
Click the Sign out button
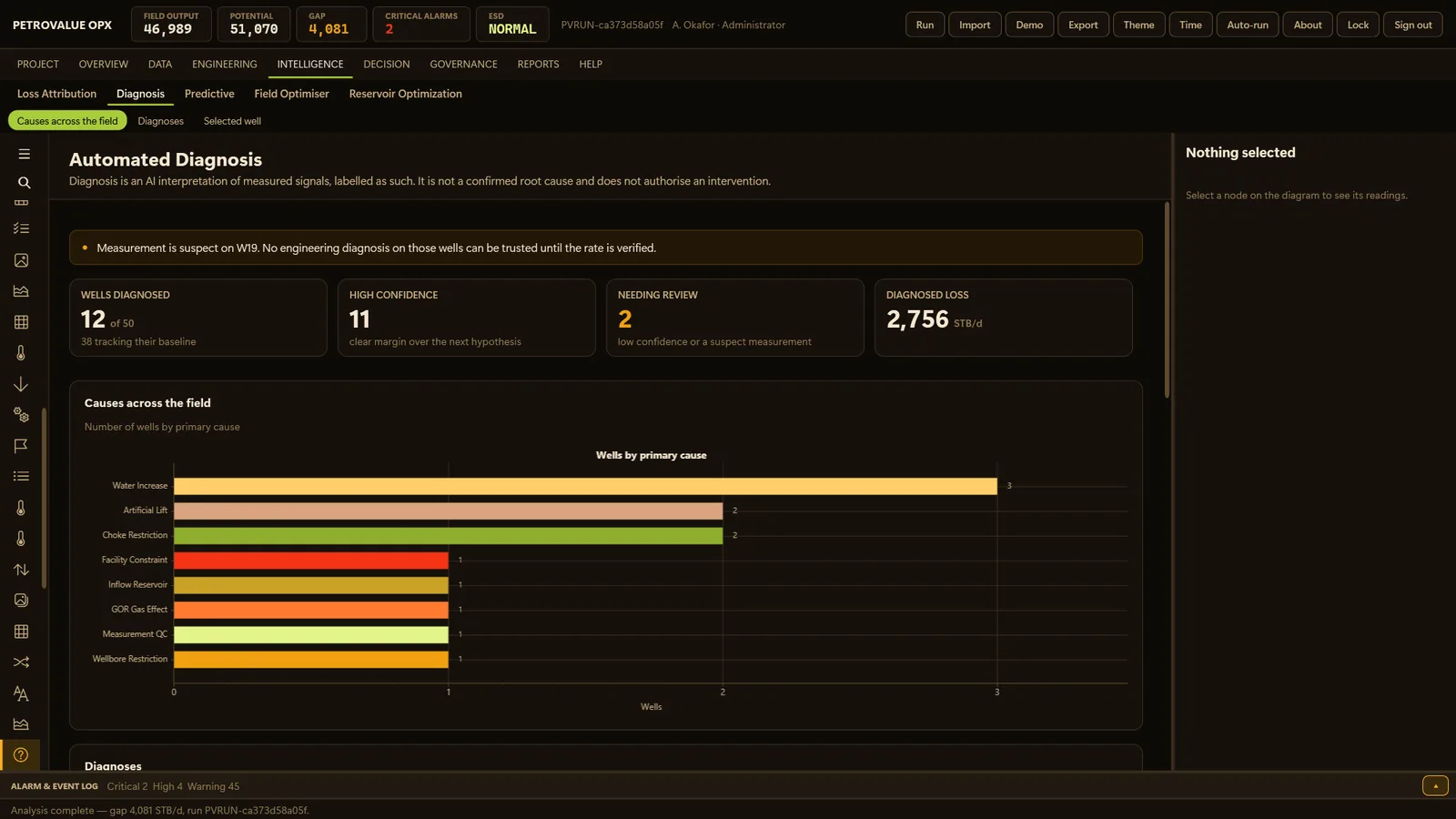point(1413,25)
